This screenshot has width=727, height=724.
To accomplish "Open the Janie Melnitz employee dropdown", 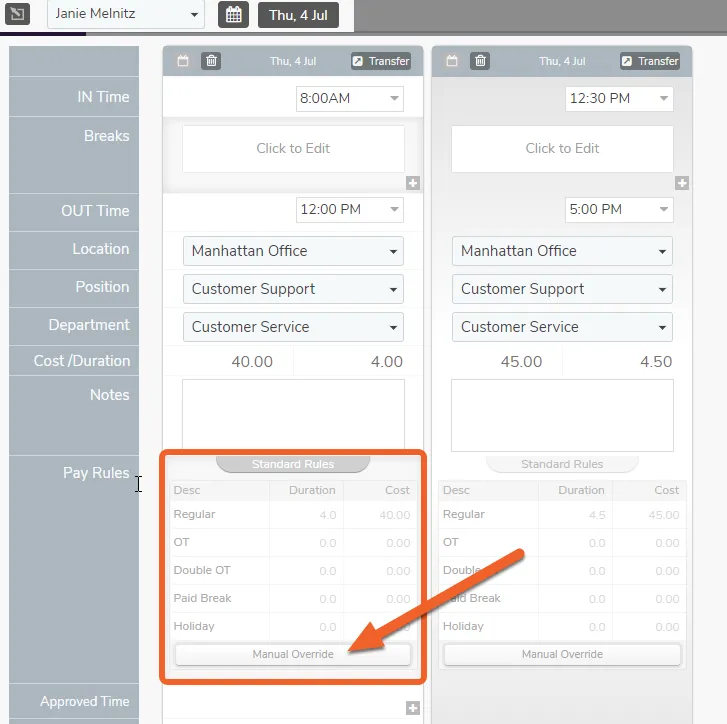I will pyautogui.click(x=126, y=14).
